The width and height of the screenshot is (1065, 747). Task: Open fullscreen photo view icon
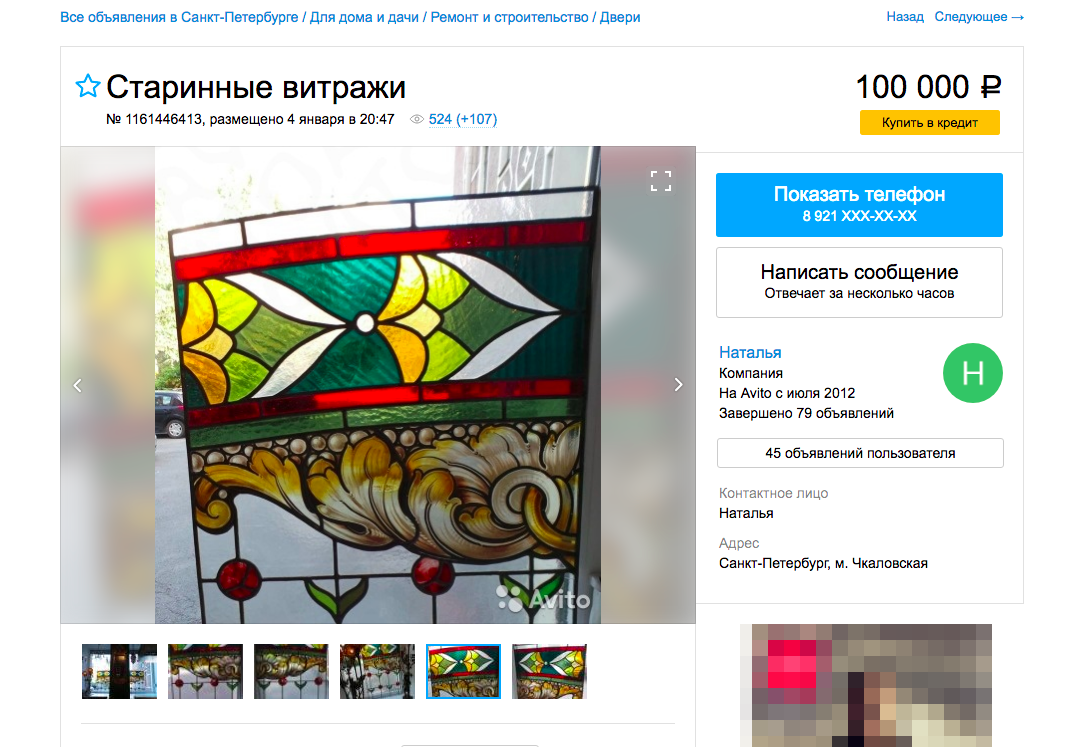coord(660,181)
